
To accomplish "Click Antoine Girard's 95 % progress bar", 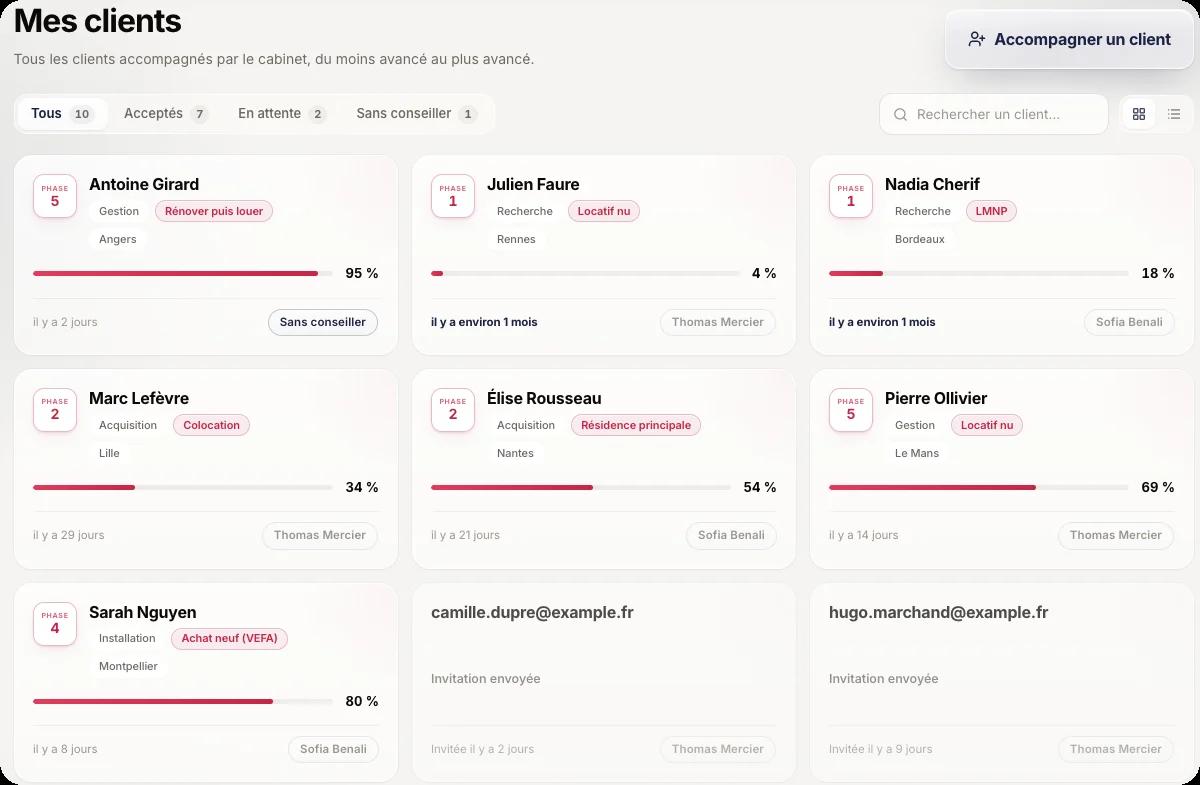I will (183, 273).
